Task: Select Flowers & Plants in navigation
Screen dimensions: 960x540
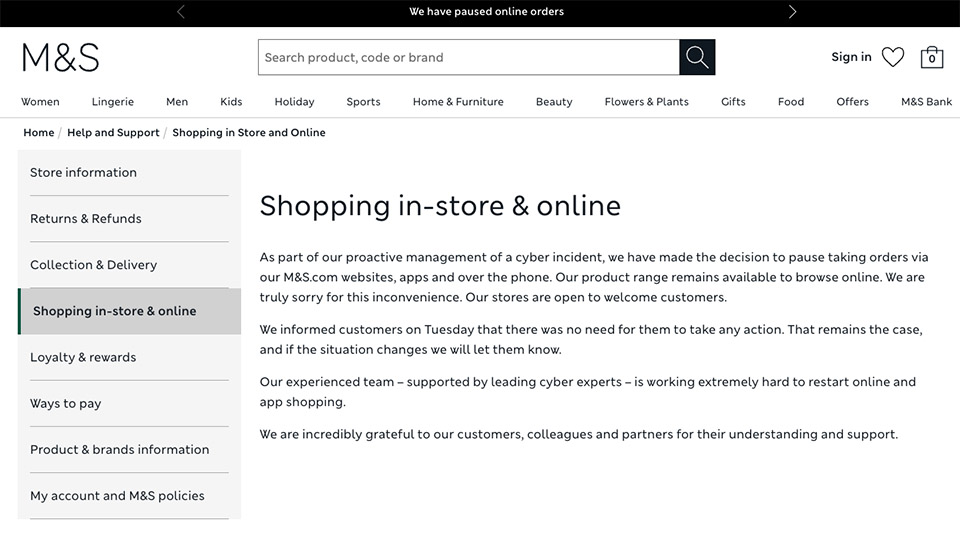Action: click(646, 101)
